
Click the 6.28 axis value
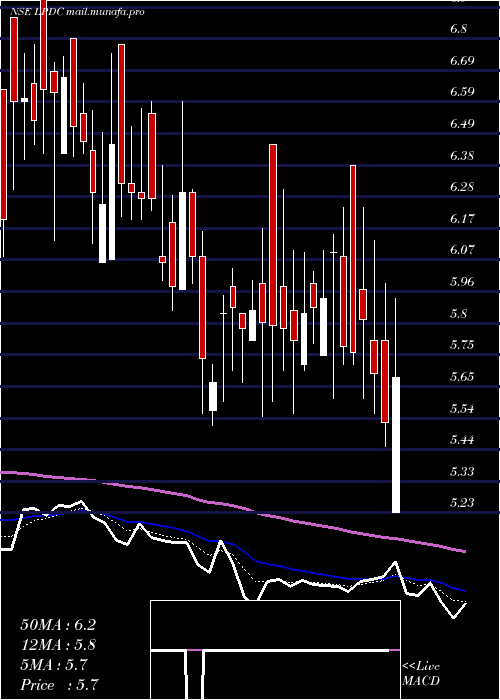(462, 187)
